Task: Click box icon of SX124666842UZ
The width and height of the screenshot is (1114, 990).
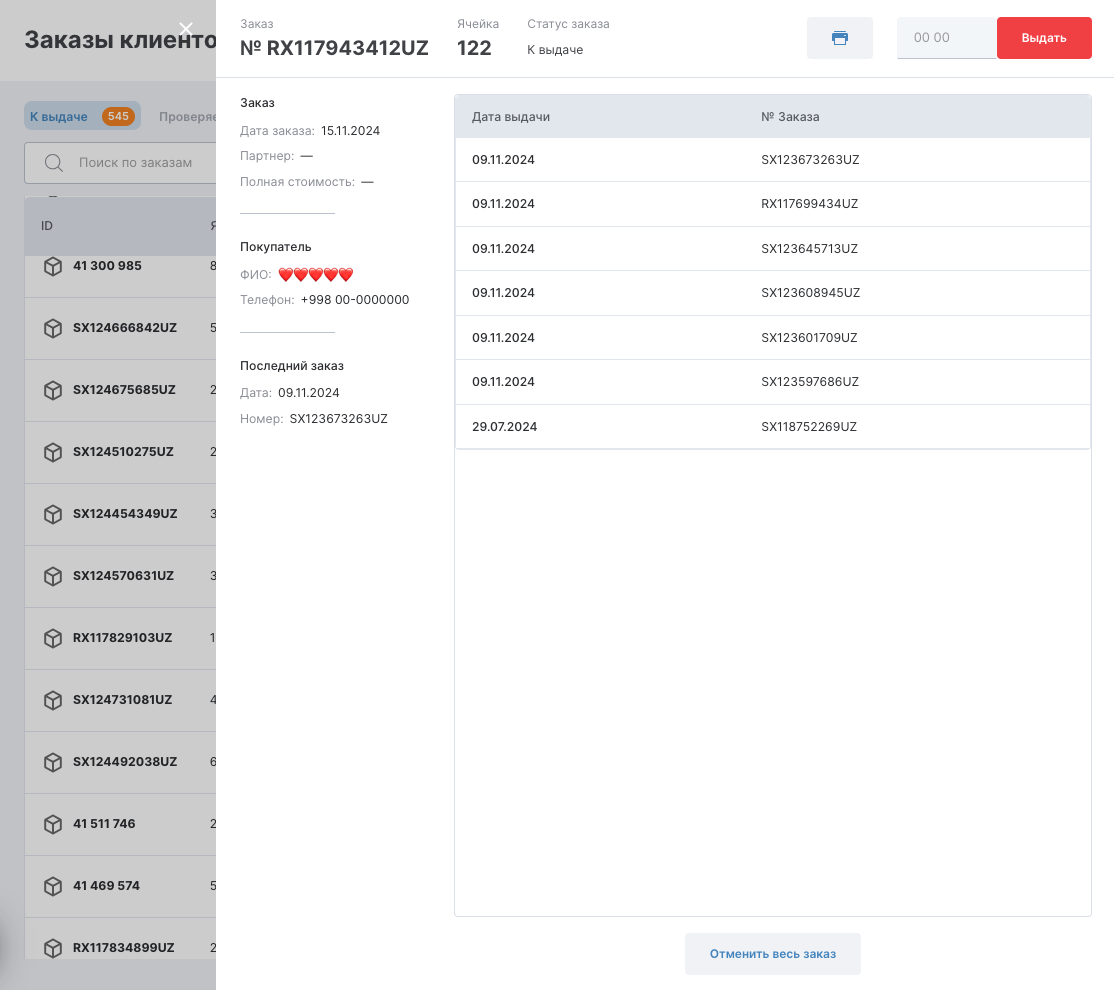Action: tap(53, 328)
